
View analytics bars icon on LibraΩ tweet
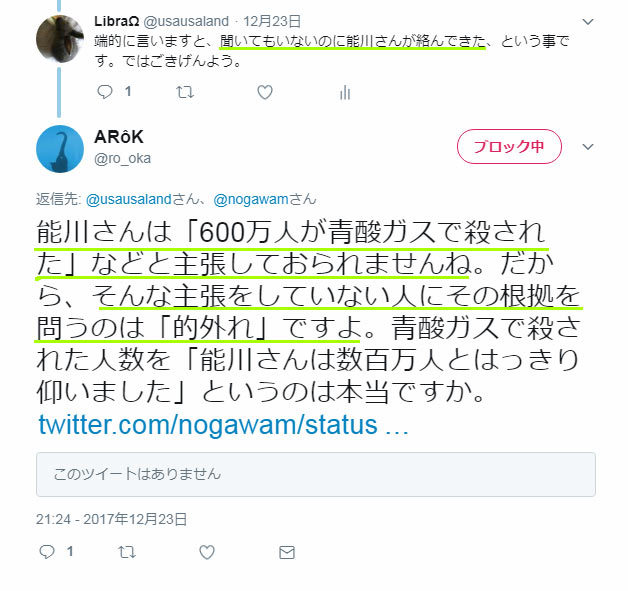tap(345, 93)
